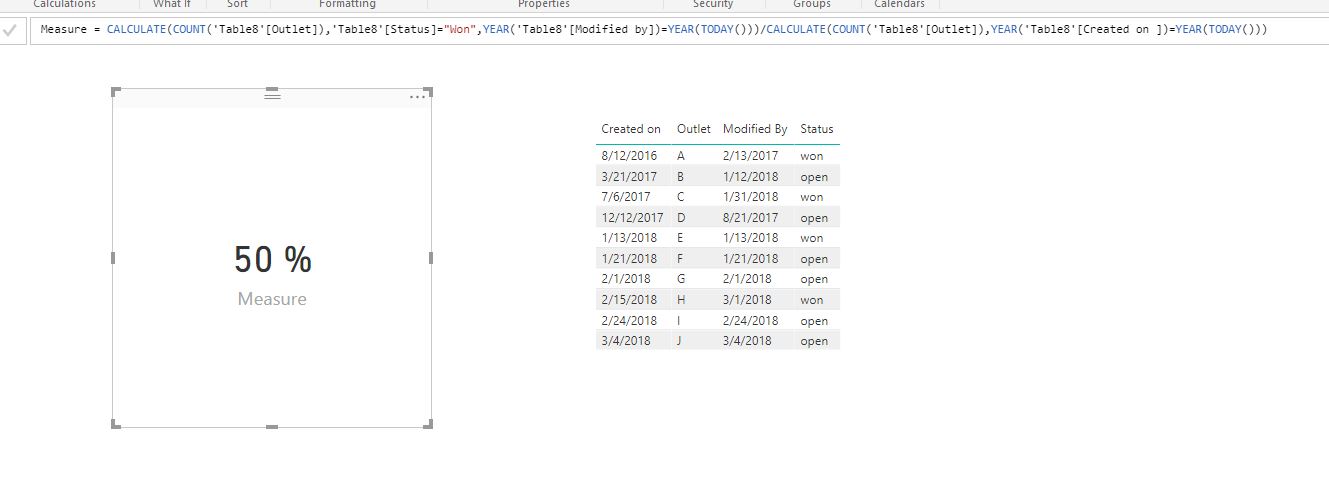Screen dimensions: 1329x485
Task: Select the 2/1/2018 Created on cell
Action: pos(626,279)
